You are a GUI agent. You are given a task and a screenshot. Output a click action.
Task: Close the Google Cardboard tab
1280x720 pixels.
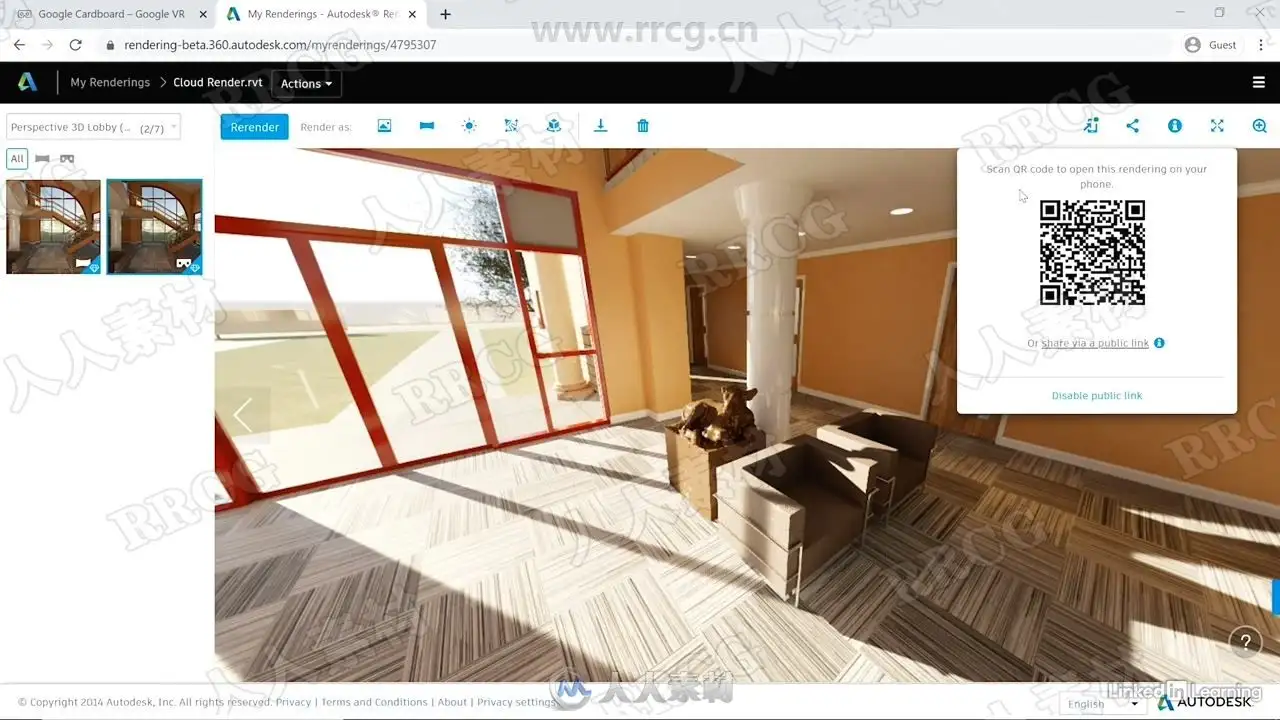tap(203, 14)
